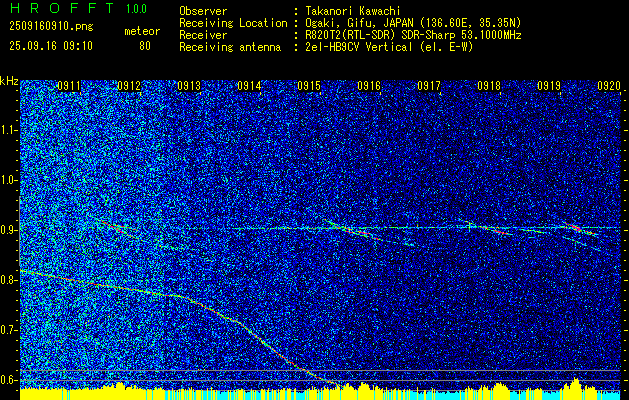Click the 0912 time marker
629x400 pixels.
click(129, 85)
